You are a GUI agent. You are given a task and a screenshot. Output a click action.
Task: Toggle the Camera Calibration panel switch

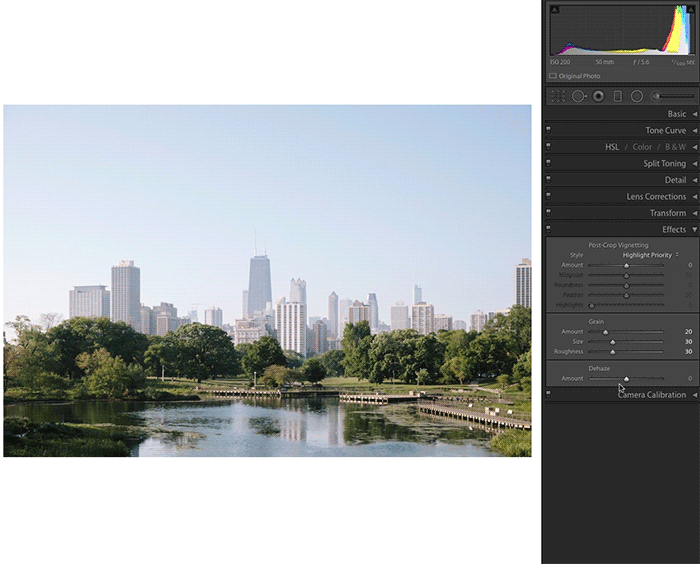pyautogui.click(x=549, y=394)
